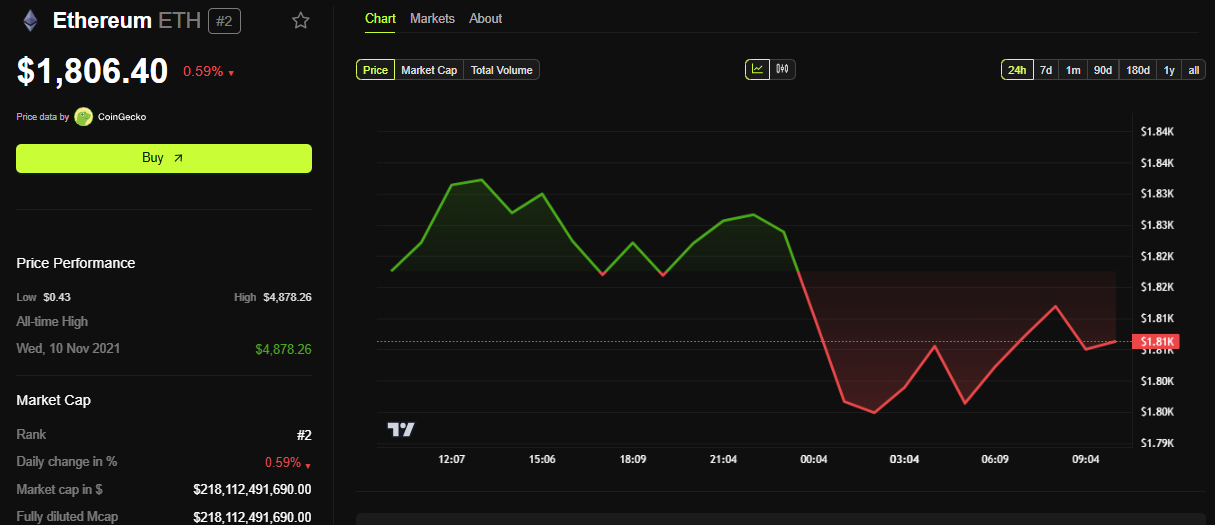
Task: Select the 24h time range
Action: click(x=1017, y=70)
